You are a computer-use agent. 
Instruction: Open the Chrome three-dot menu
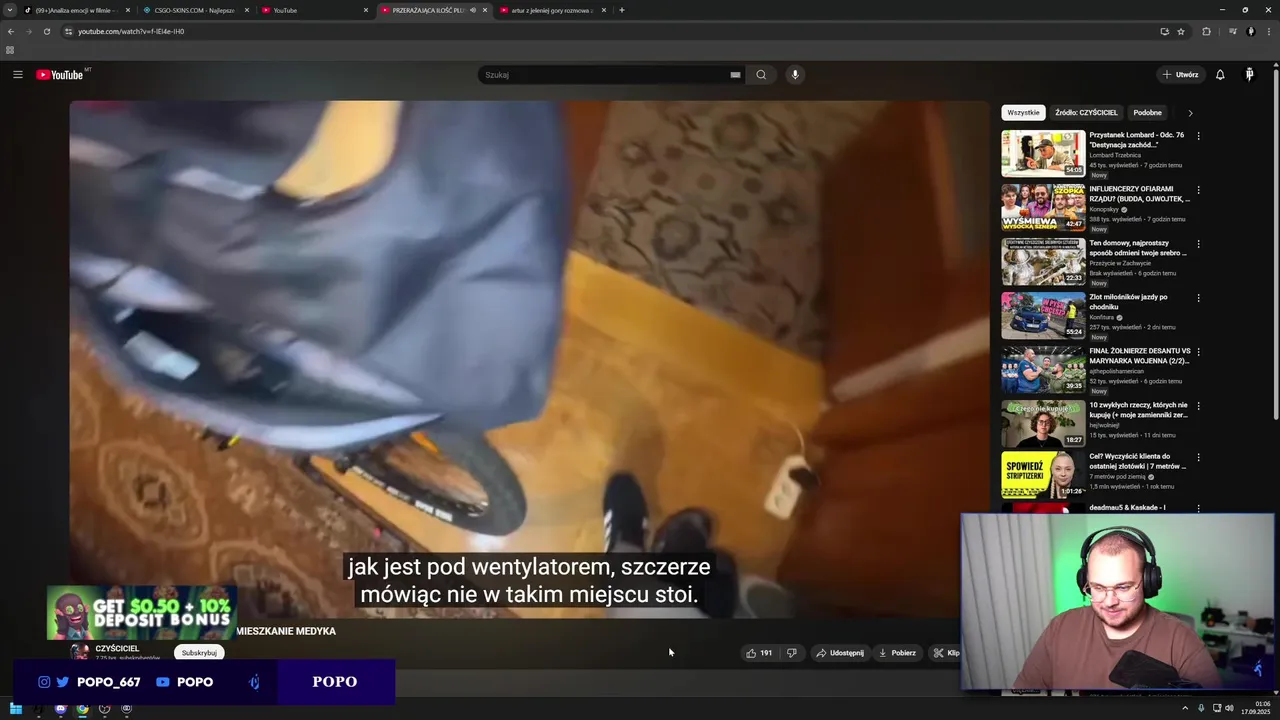[1268, 31]
